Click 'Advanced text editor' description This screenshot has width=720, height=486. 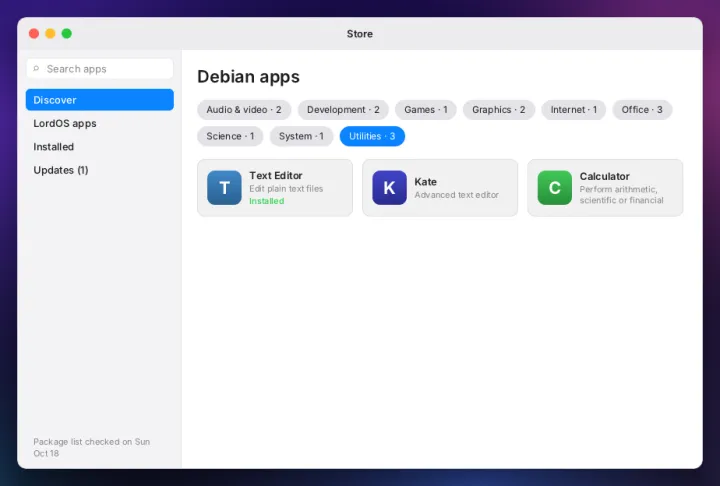coord(456,195)
